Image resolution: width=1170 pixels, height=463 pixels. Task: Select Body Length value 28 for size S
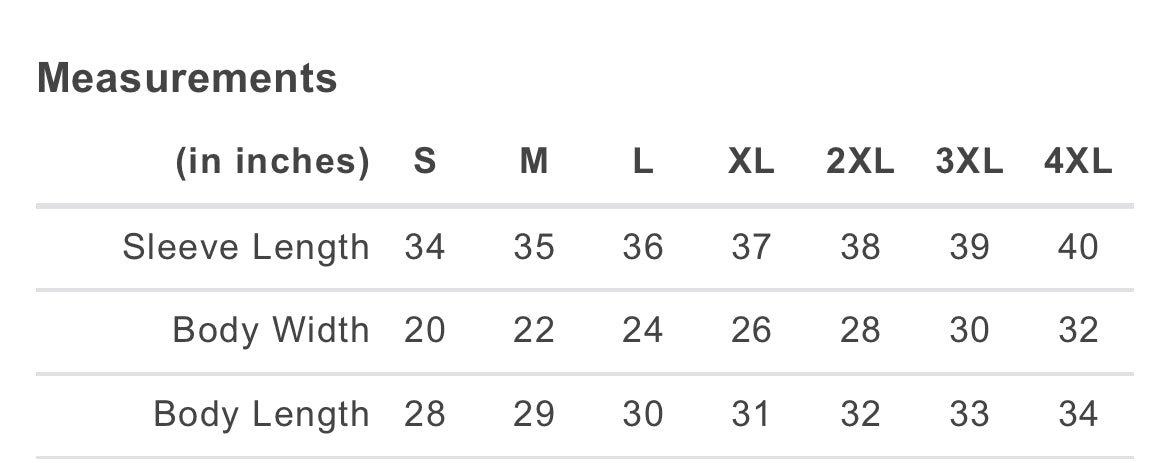coord(425,414)
